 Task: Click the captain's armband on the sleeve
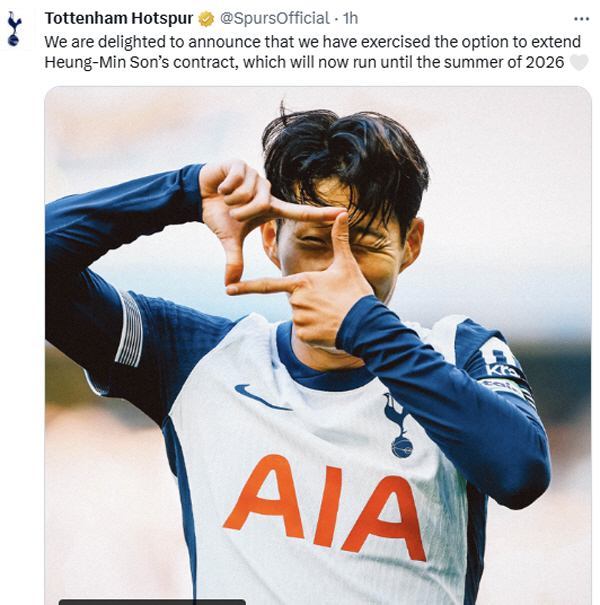tap(507, 390)
